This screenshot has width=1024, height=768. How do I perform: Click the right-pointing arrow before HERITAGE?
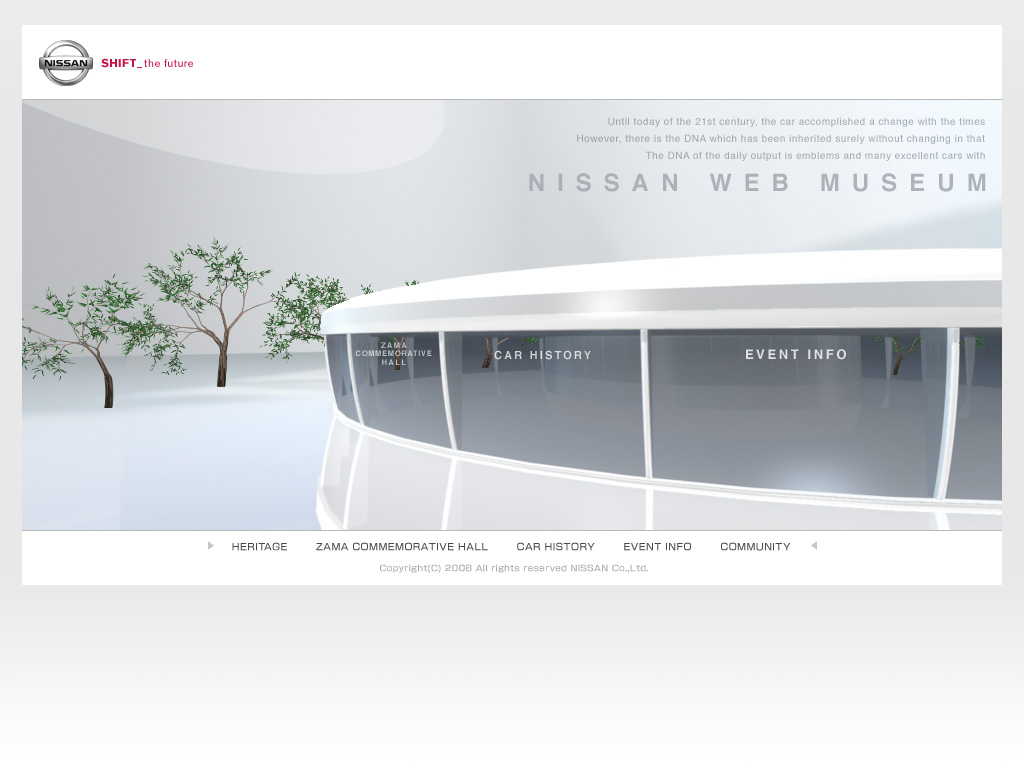[210, 546]
